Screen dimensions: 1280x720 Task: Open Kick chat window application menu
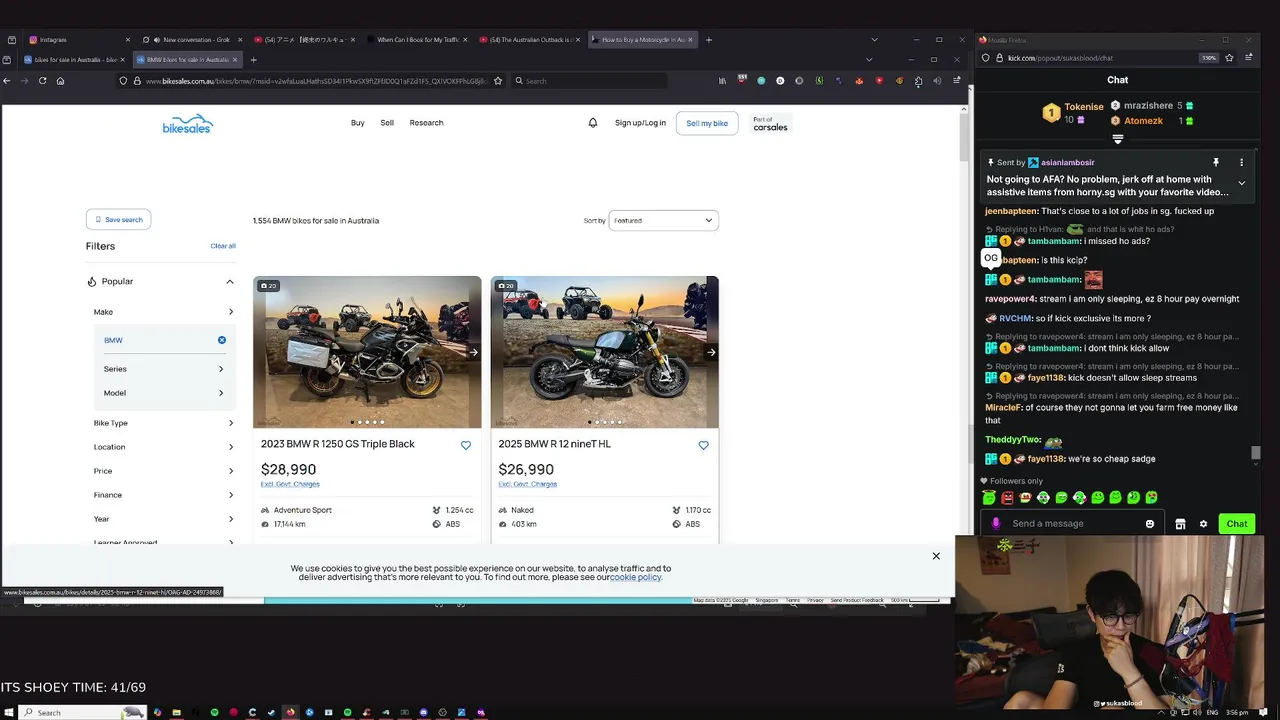(1249, 58)
